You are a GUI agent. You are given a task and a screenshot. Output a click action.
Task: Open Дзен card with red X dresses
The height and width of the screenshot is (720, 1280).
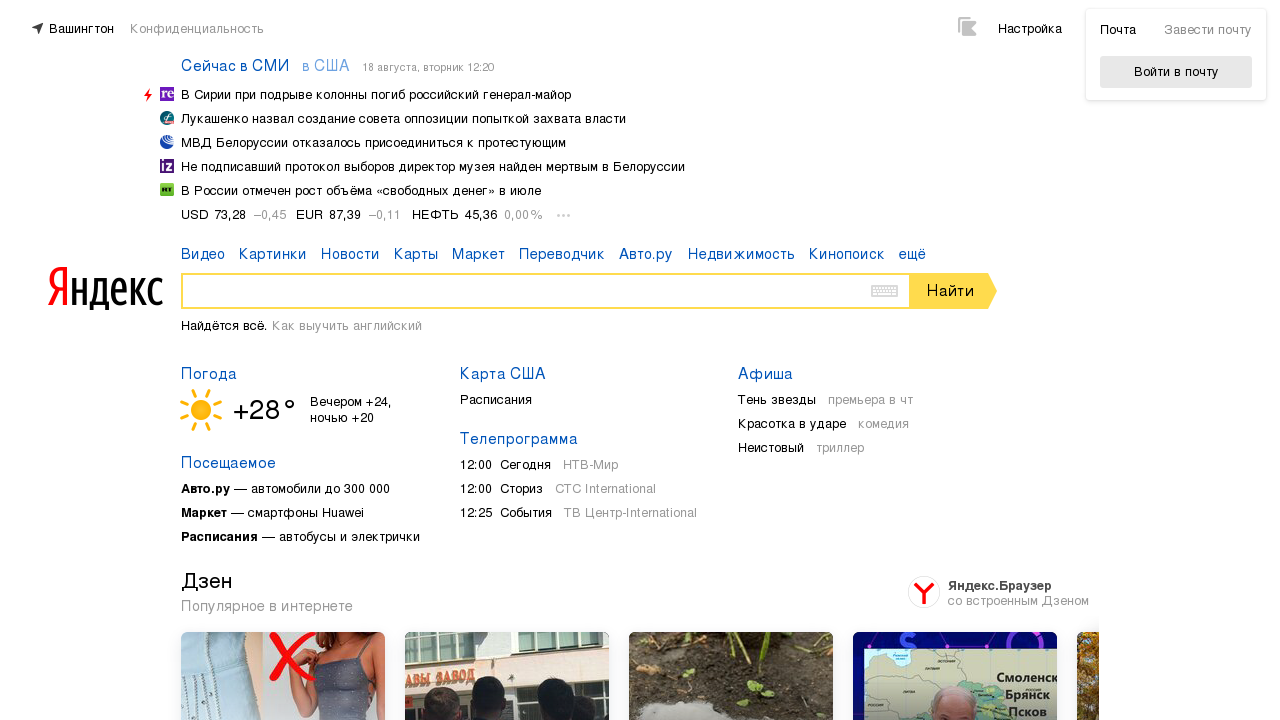point(283,676)
